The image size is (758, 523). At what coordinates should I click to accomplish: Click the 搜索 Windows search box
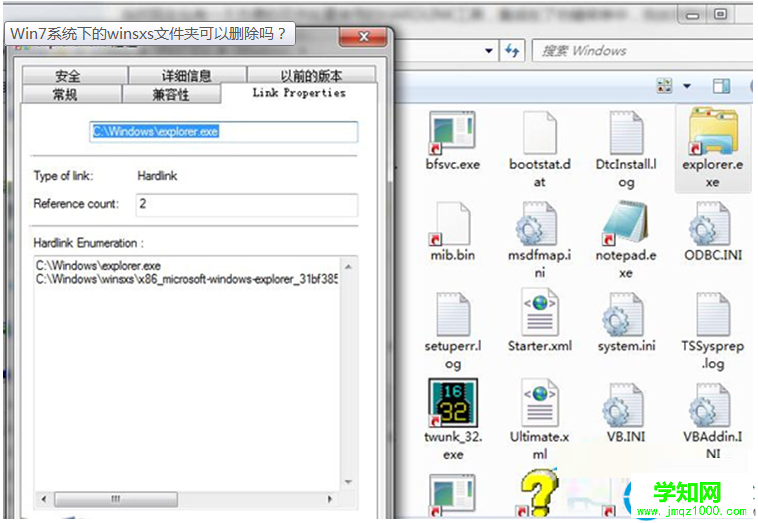[x=643, y=51]
